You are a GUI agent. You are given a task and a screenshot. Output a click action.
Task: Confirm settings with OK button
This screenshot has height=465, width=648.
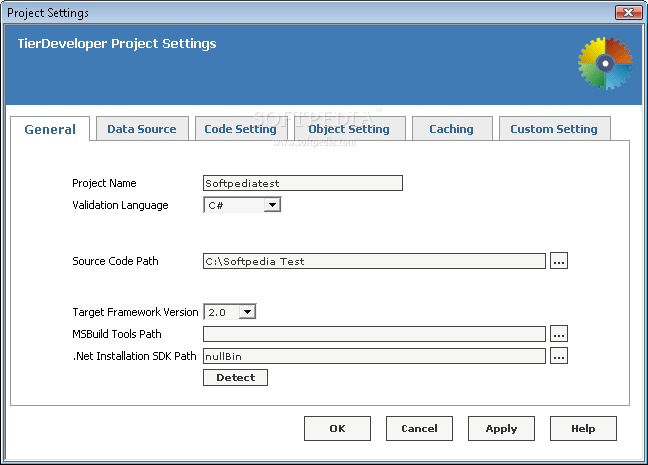(x=337, y=429)
